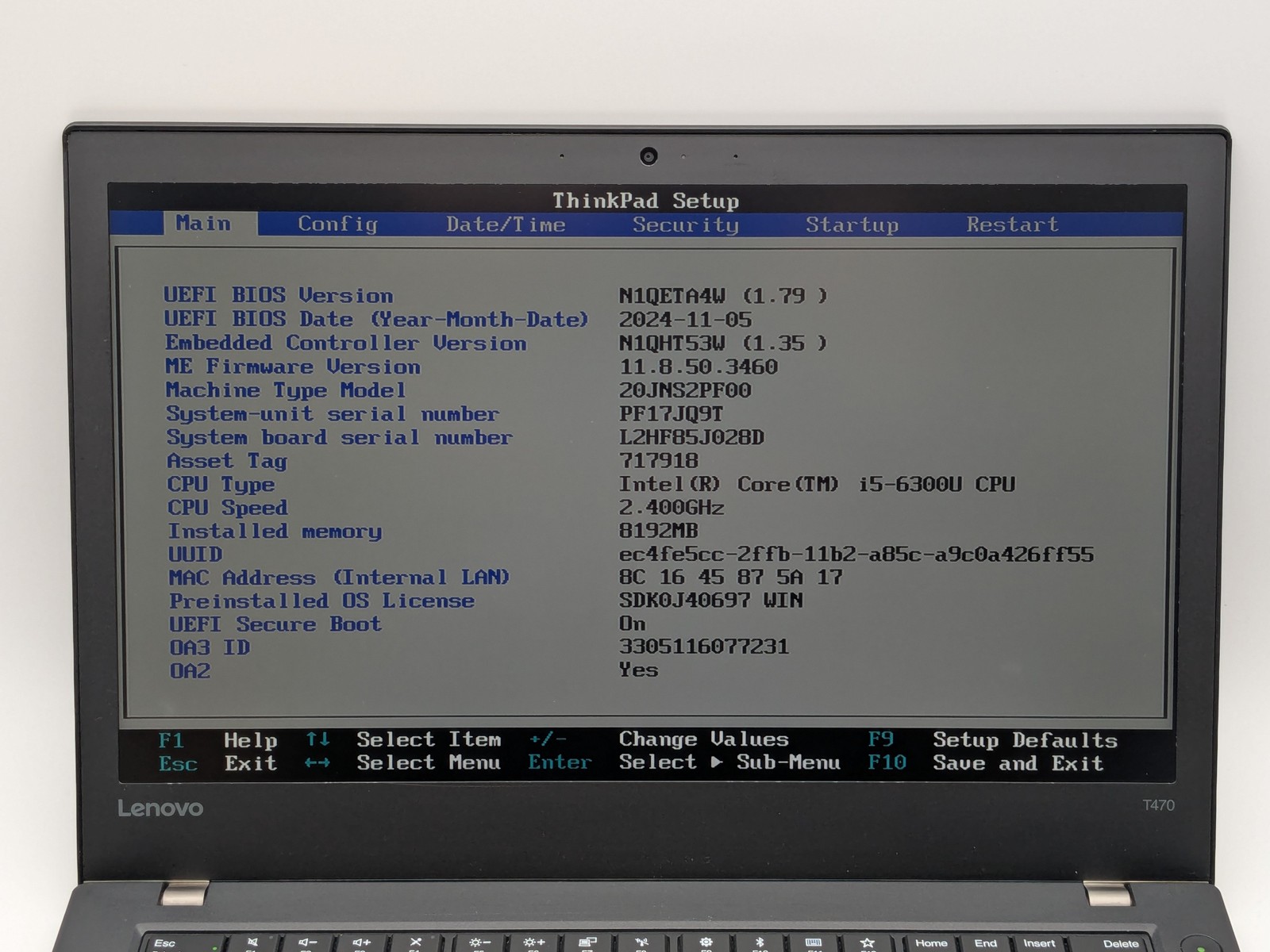Switch to the Config tab
The width and height of the screenshot is (1270, 952).
tap(337, 225)
